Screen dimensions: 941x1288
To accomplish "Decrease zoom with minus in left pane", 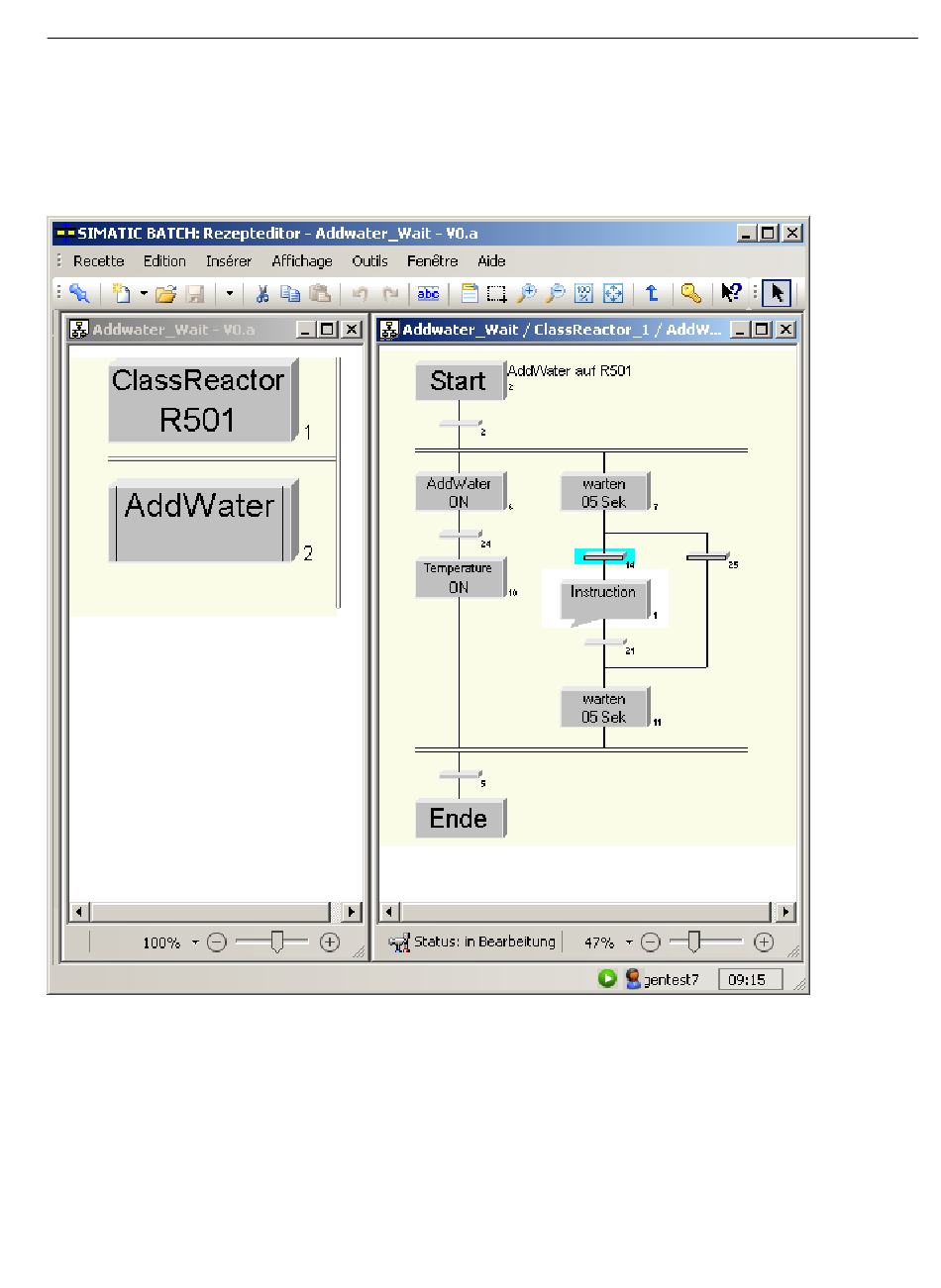I will point(217,942).
